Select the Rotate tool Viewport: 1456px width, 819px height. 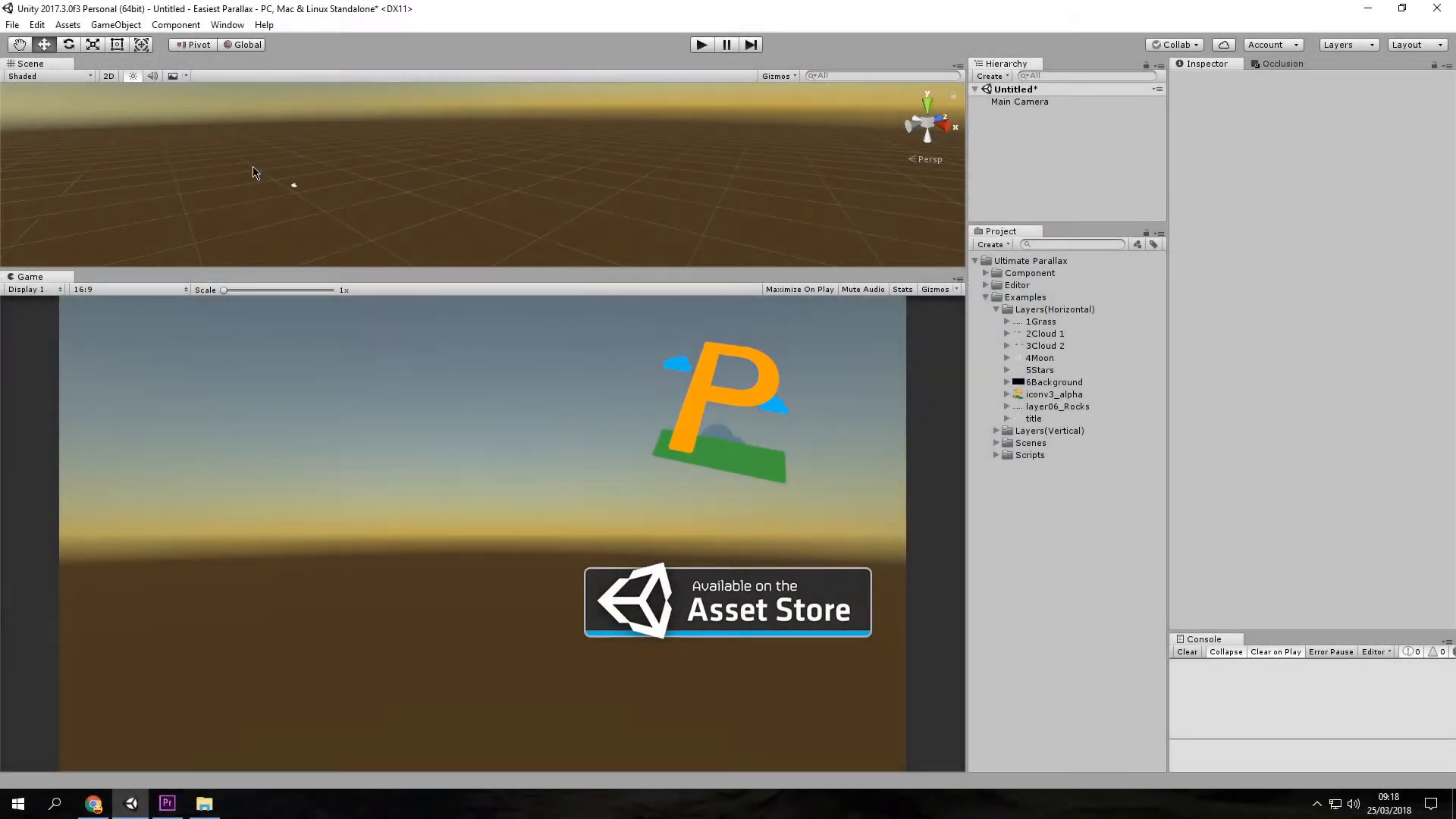pos(68,45)
